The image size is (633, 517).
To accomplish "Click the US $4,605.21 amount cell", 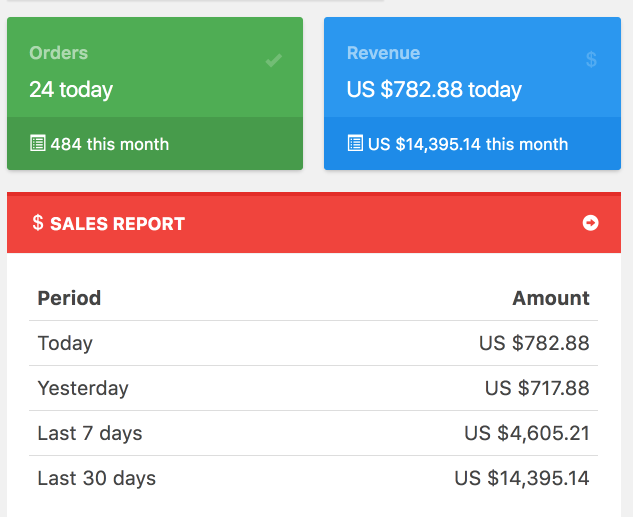I will tap(527, 433).
